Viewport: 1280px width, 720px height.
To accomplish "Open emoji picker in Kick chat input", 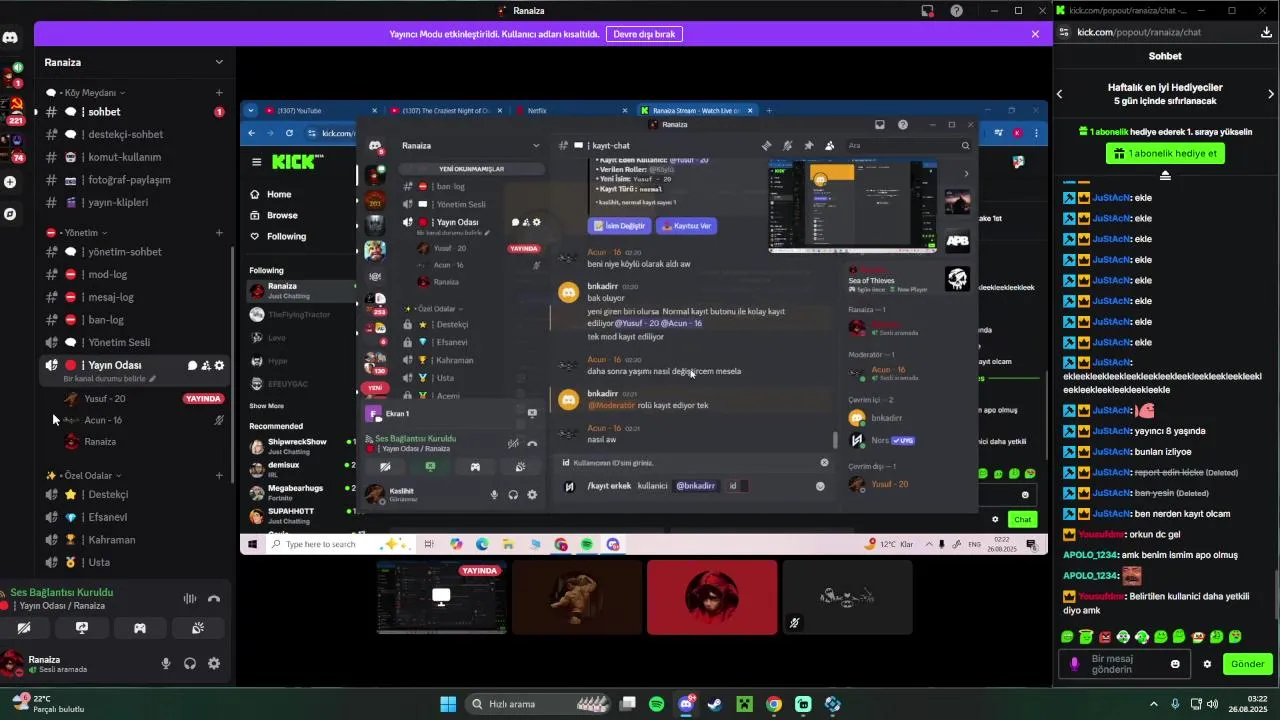I will tap(1175, 664).
